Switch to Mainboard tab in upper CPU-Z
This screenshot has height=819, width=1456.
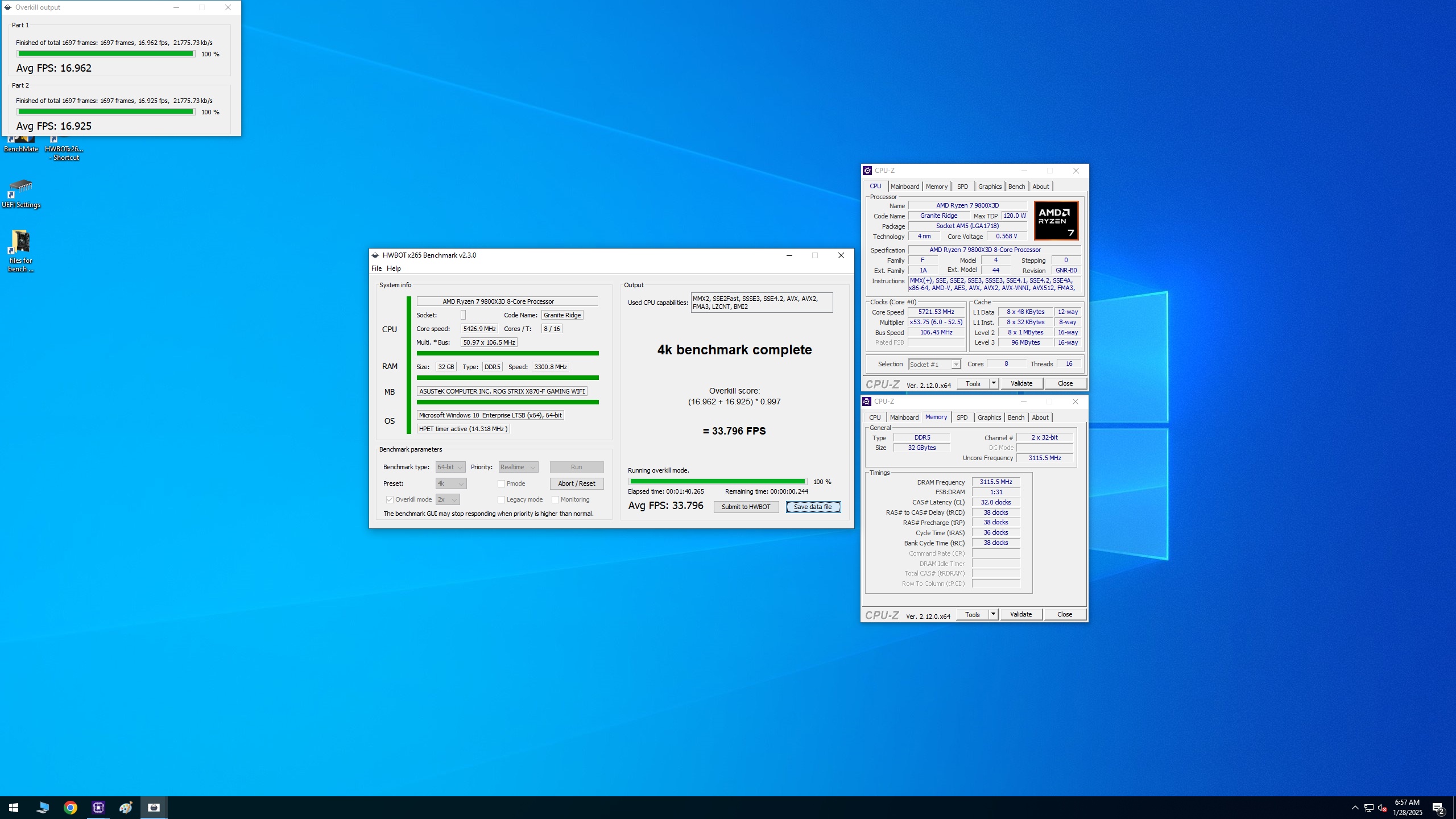click(904, 187)
